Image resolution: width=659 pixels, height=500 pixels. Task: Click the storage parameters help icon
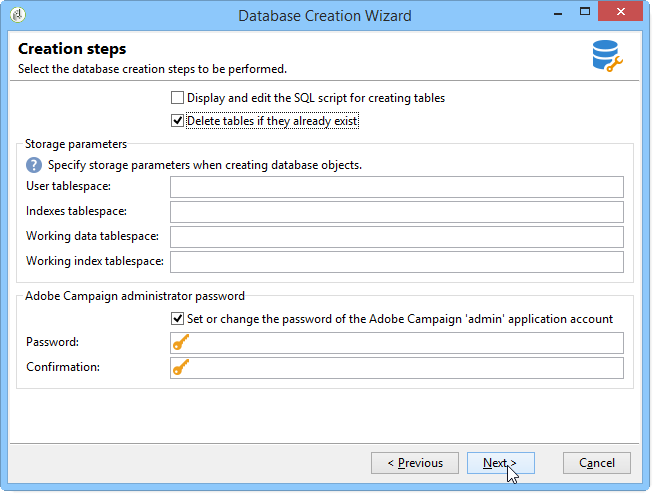pos(34,165)
